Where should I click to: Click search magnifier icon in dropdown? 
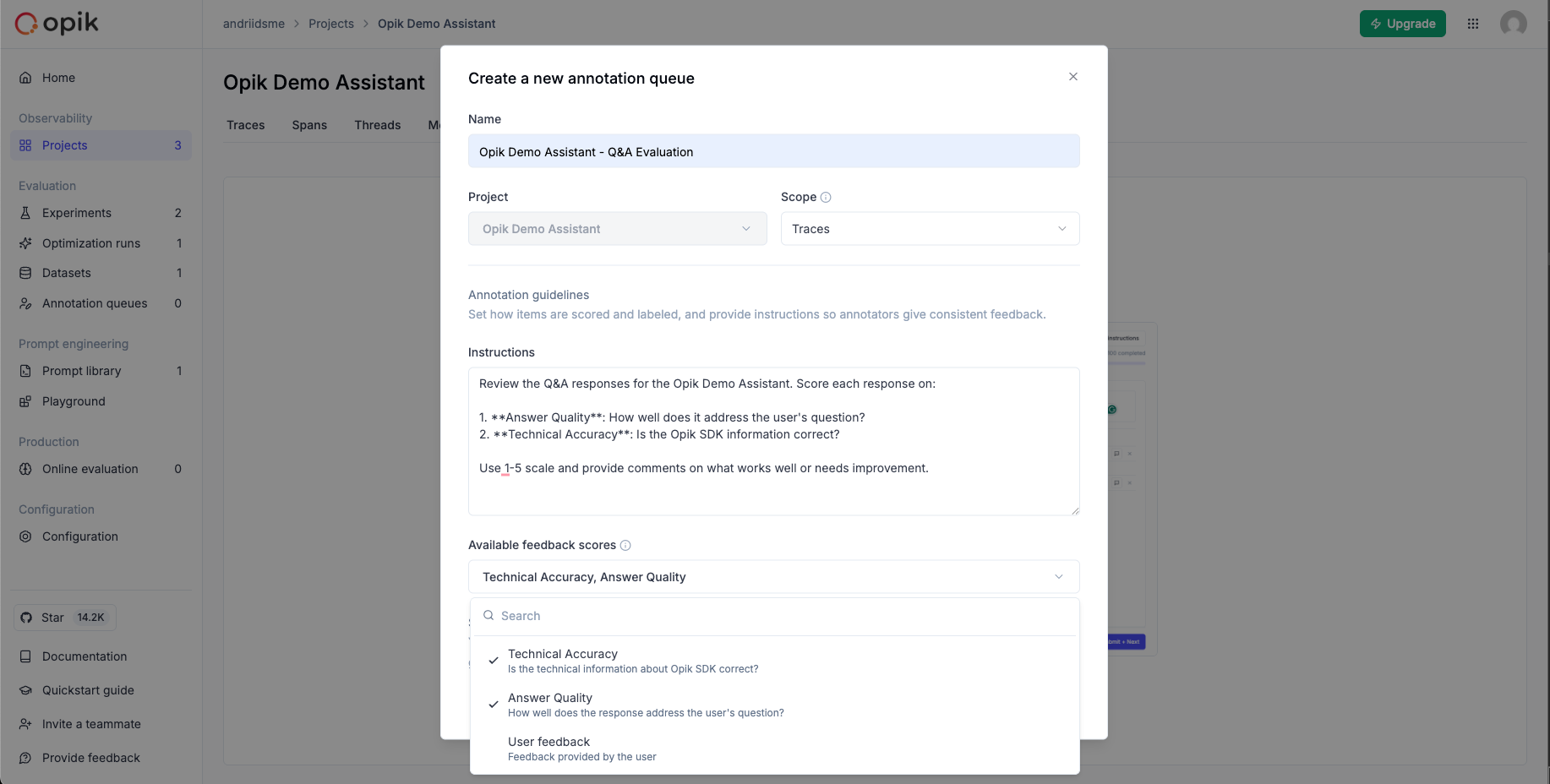click(488, 616)
